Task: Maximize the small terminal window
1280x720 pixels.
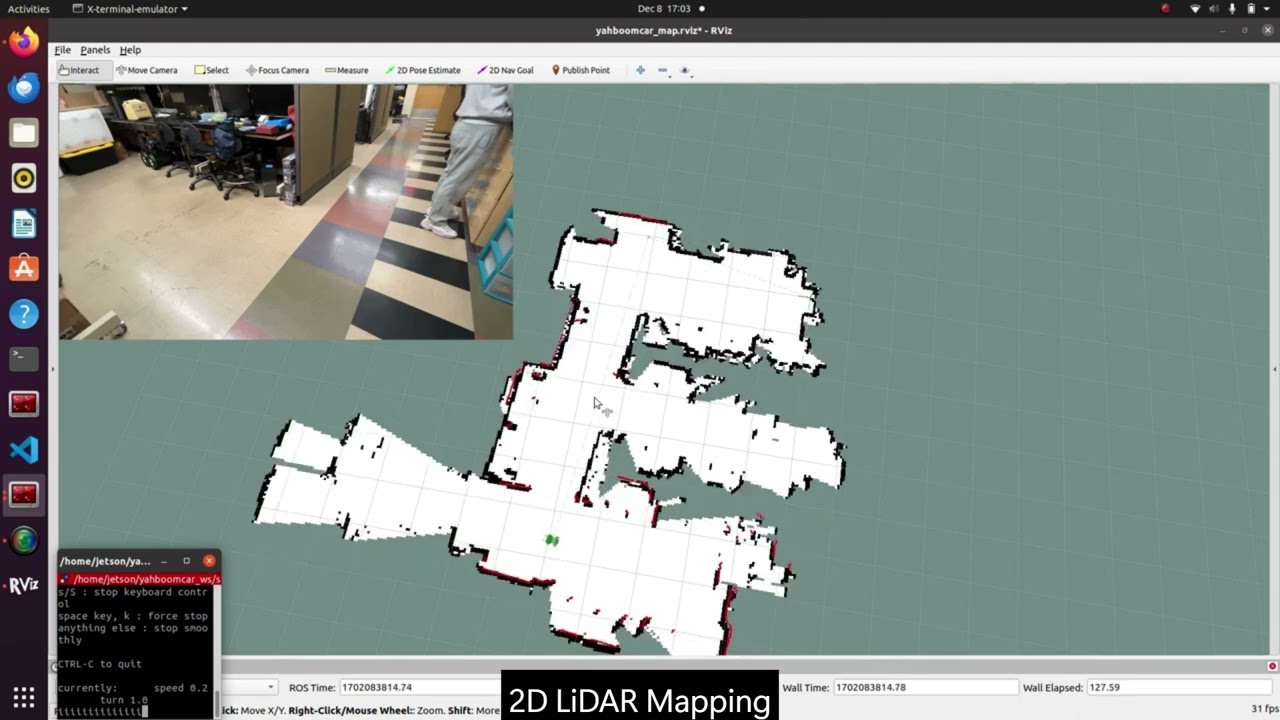Action: [186, 561]
